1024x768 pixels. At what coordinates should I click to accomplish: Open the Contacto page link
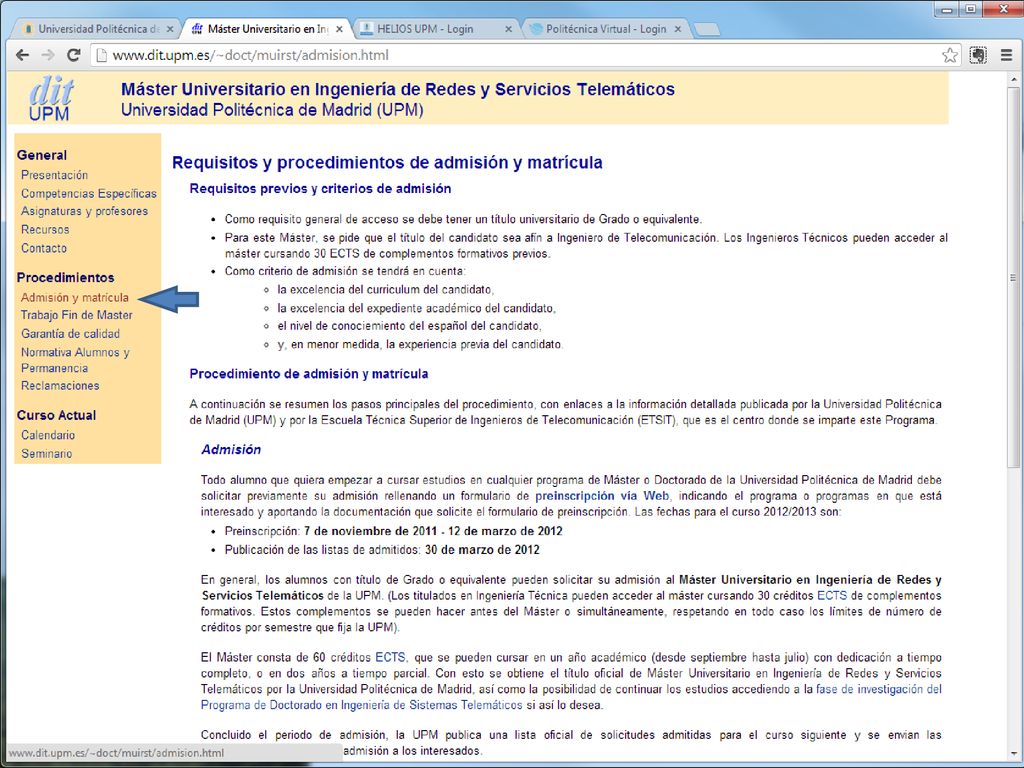tap(44, 248)
